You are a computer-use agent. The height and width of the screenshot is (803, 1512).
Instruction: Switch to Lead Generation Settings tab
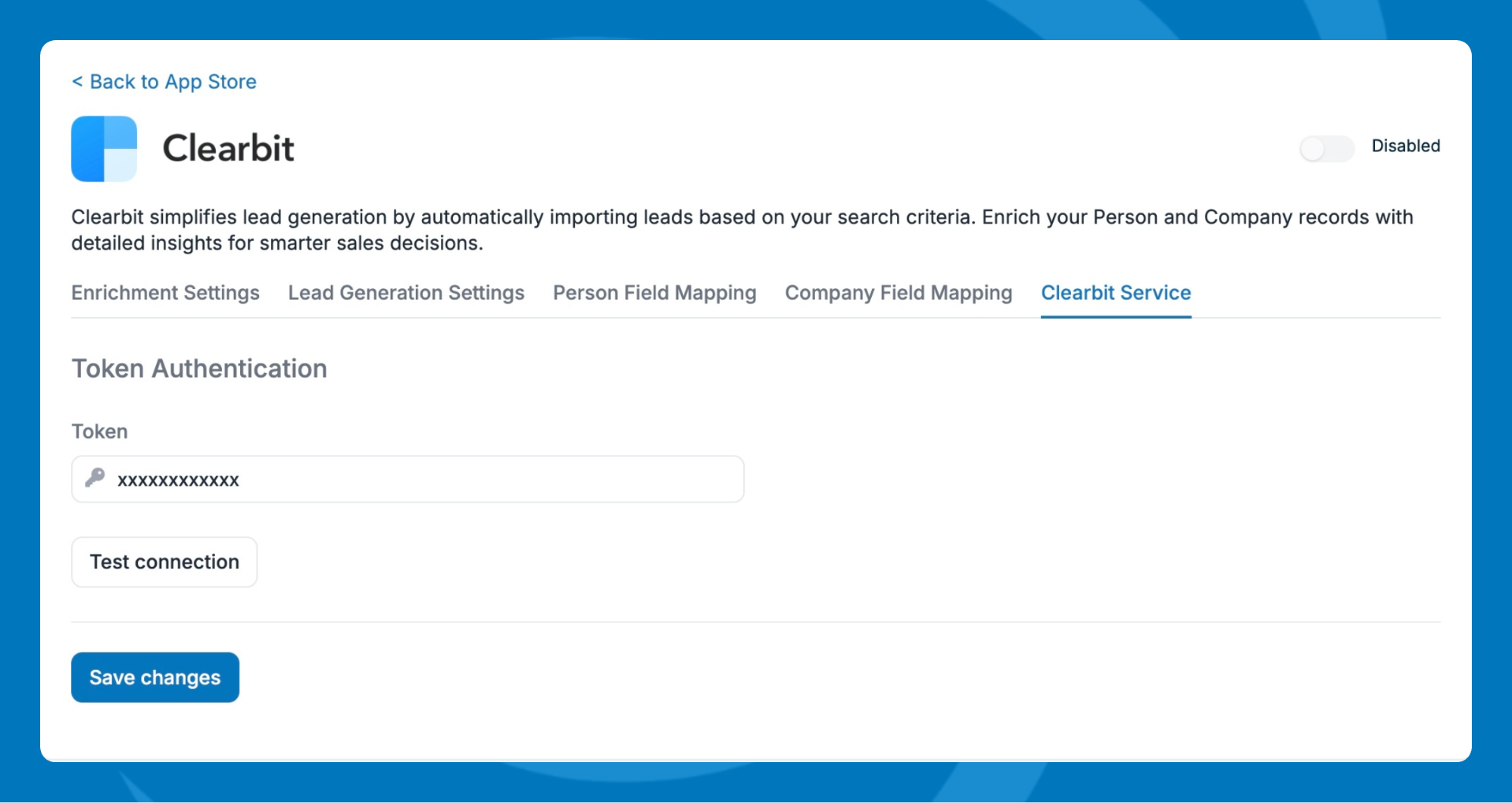point(406,293)
